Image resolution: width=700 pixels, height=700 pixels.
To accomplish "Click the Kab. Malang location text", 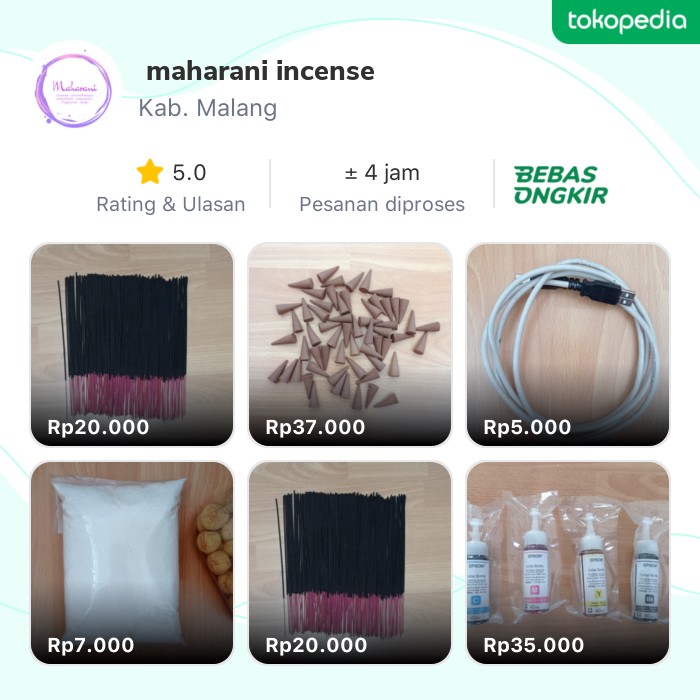I will click(x=208, y=108).
